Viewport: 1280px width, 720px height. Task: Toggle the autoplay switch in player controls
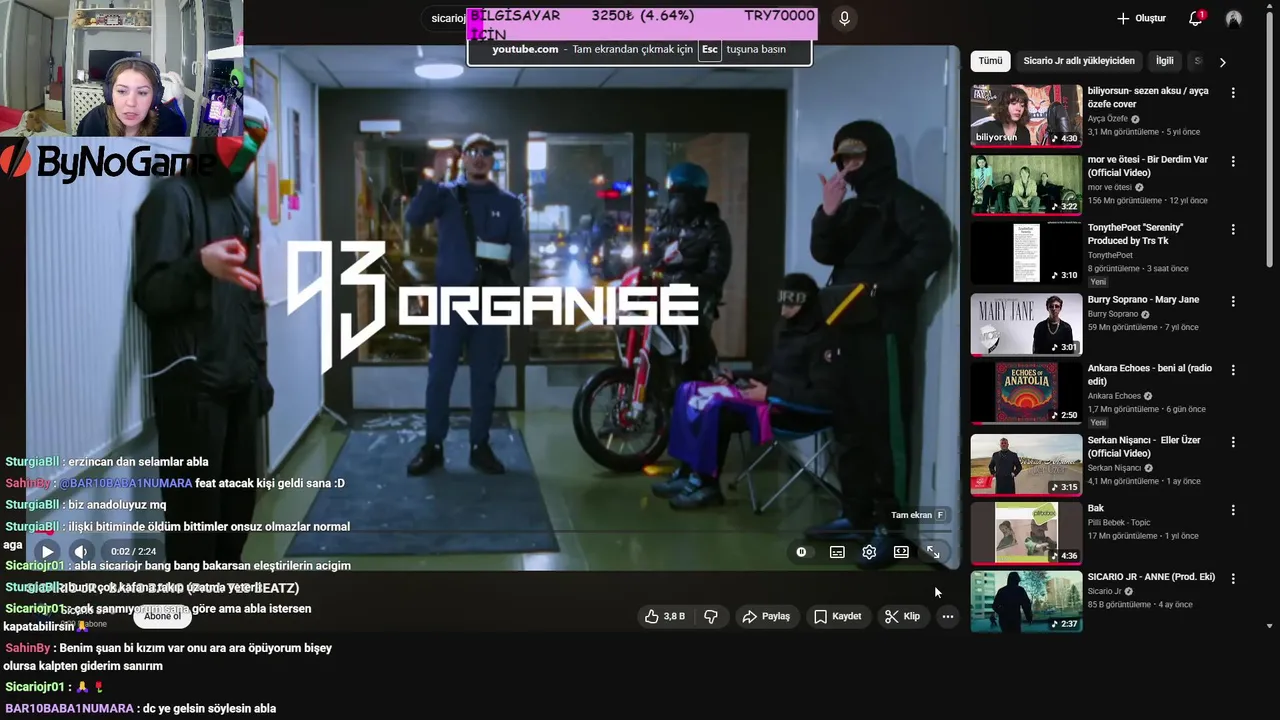tap(801, 552)
